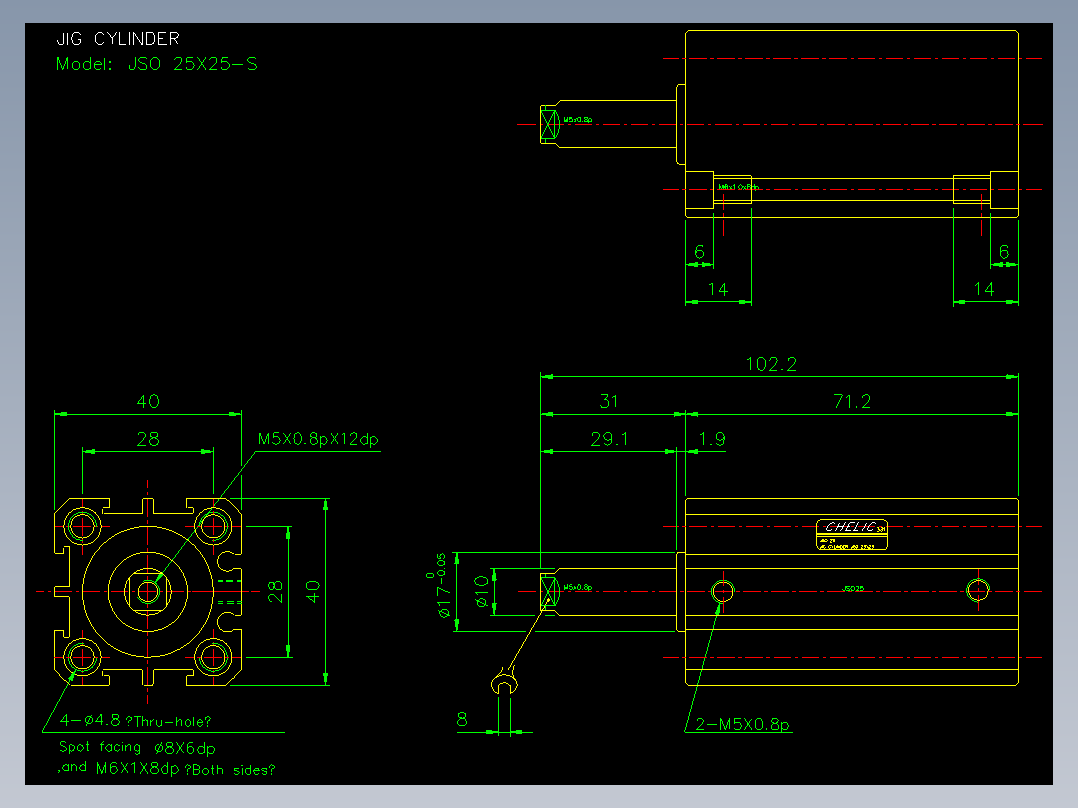Select the vertical 40 dimension text
This screenshot has width=1078, height=808.
click(x=313, y=591)
